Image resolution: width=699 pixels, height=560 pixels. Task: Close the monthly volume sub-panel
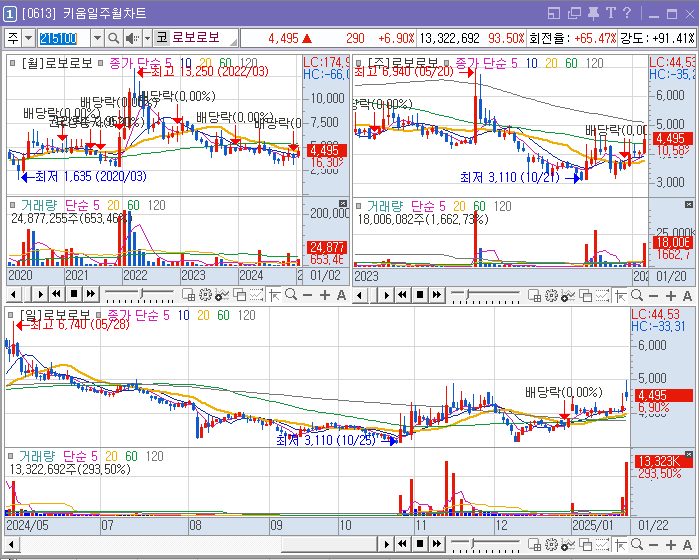[x=342, y=204]
